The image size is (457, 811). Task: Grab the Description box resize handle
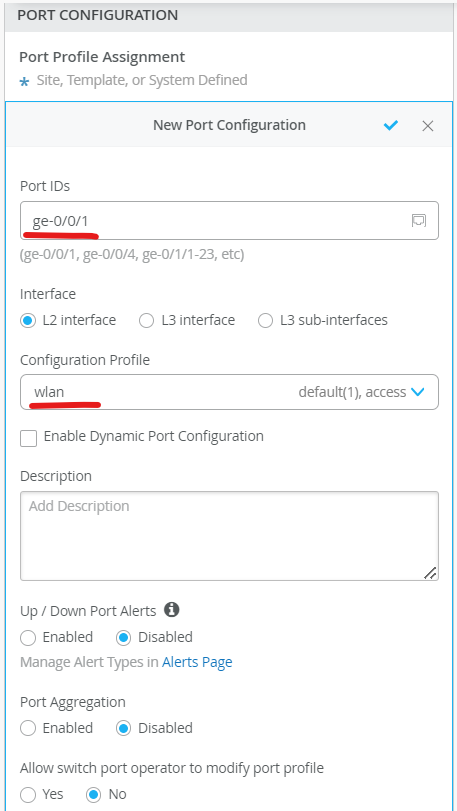coord(430,573)
